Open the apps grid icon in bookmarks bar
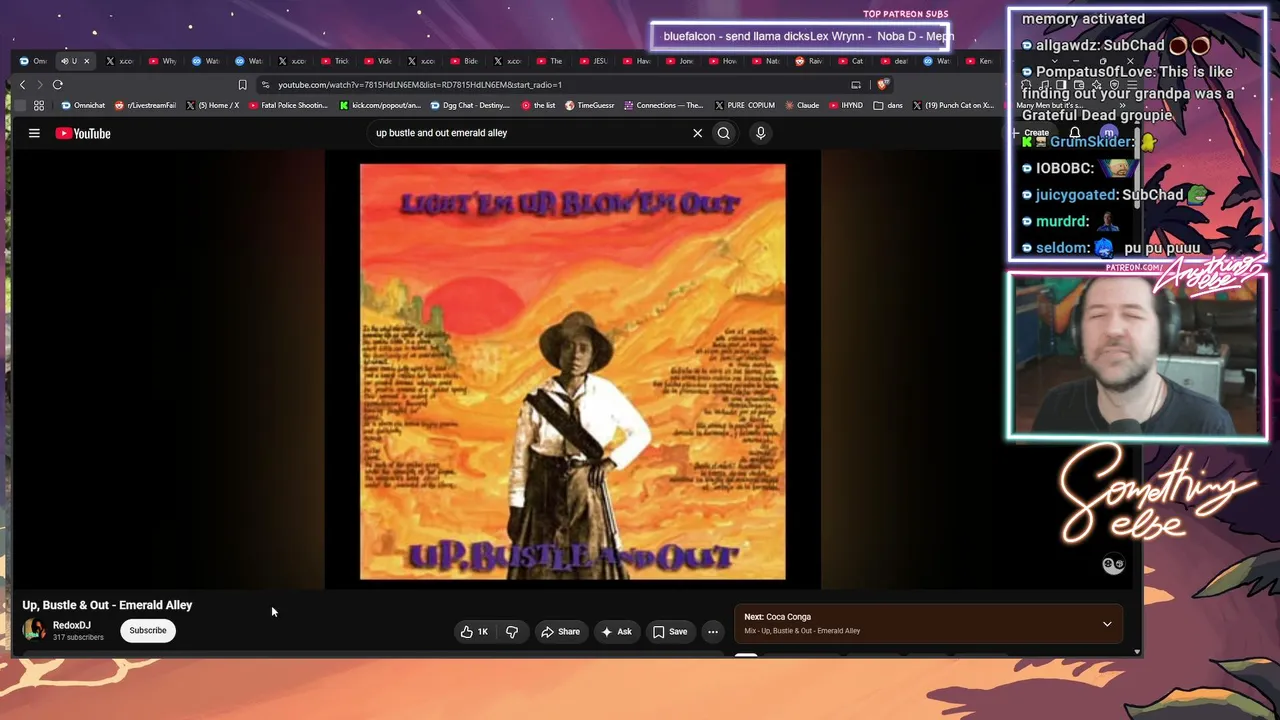 point(39,105)
